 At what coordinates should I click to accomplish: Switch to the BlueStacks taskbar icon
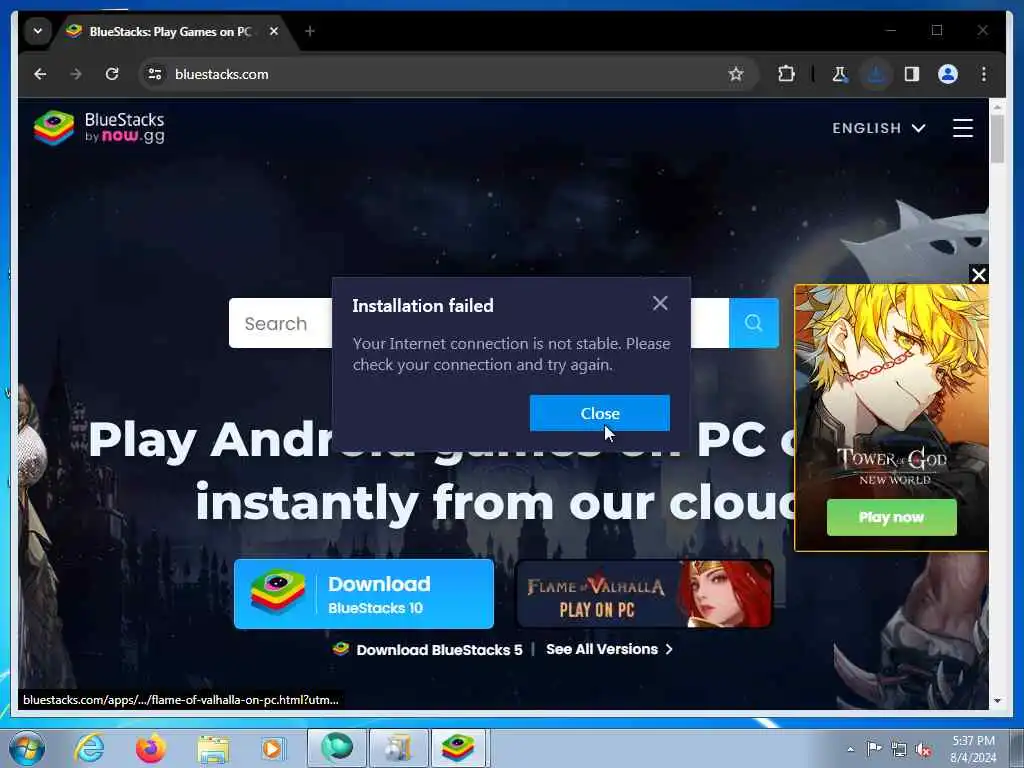[x=458, y=748]
